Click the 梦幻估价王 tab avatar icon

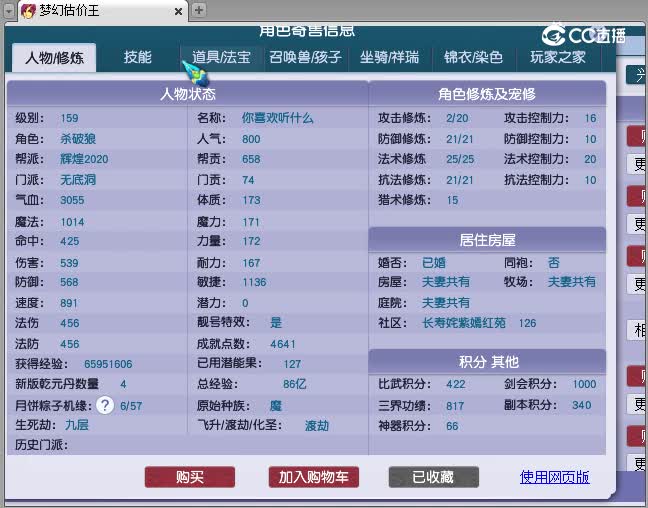28,11
